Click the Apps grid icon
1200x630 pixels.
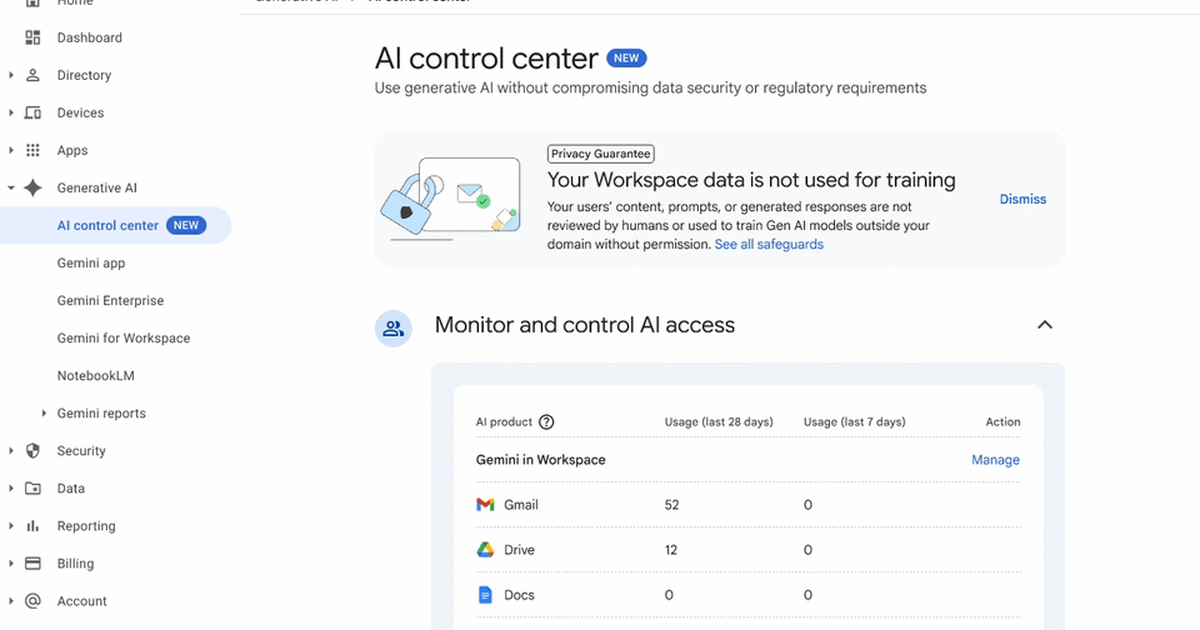click(x=33, y=150)
